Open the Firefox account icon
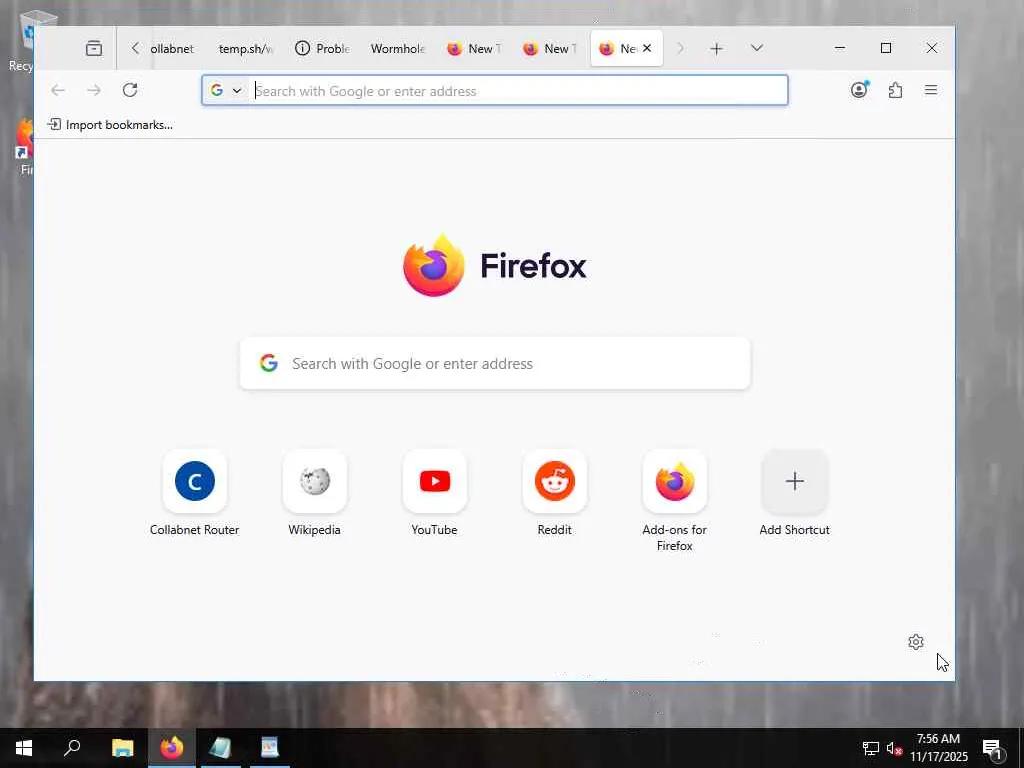Viewport: 1024px width, 768px height. (x=859, y=90)
